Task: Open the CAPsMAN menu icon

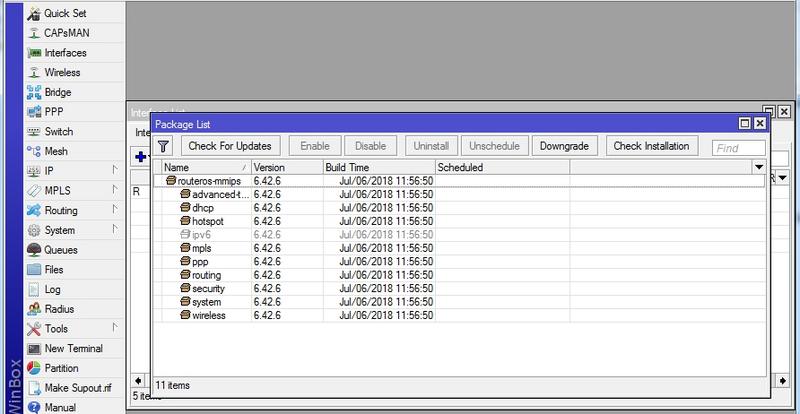Action: point(34,33)
